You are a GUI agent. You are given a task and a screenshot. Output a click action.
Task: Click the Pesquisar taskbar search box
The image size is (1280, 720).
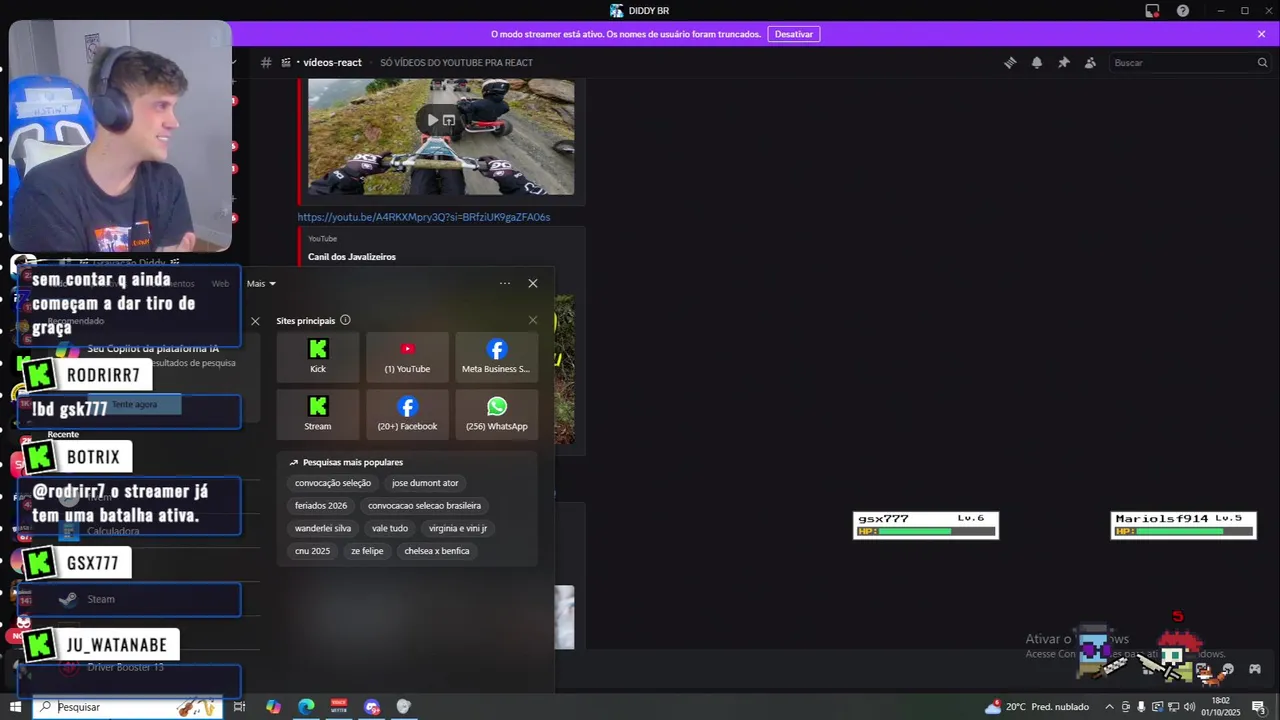(x=128, y=707)
